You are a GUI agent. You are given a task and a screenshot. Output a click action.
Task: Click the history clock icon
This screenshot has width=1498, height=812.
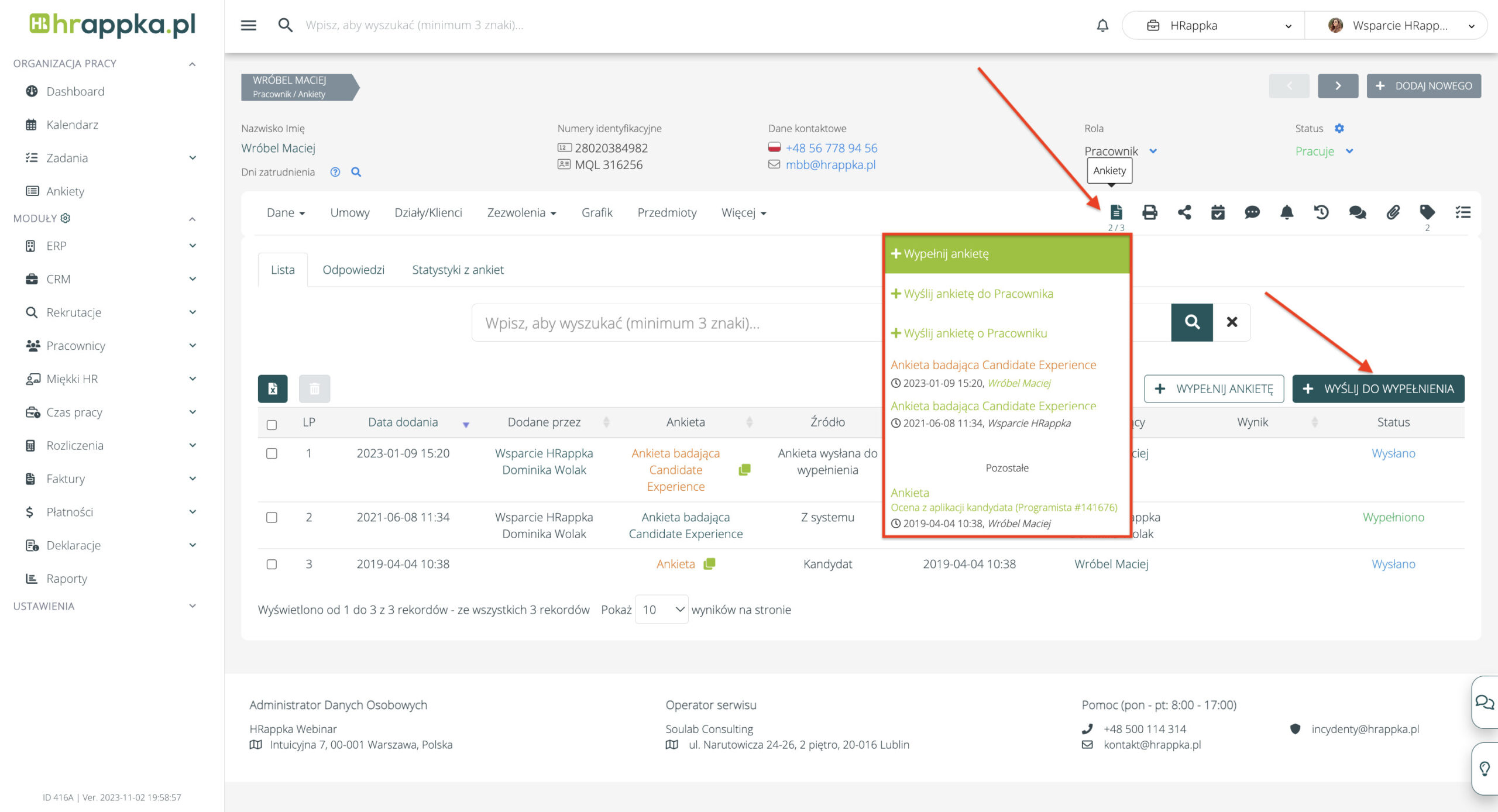pos(1321,212)
